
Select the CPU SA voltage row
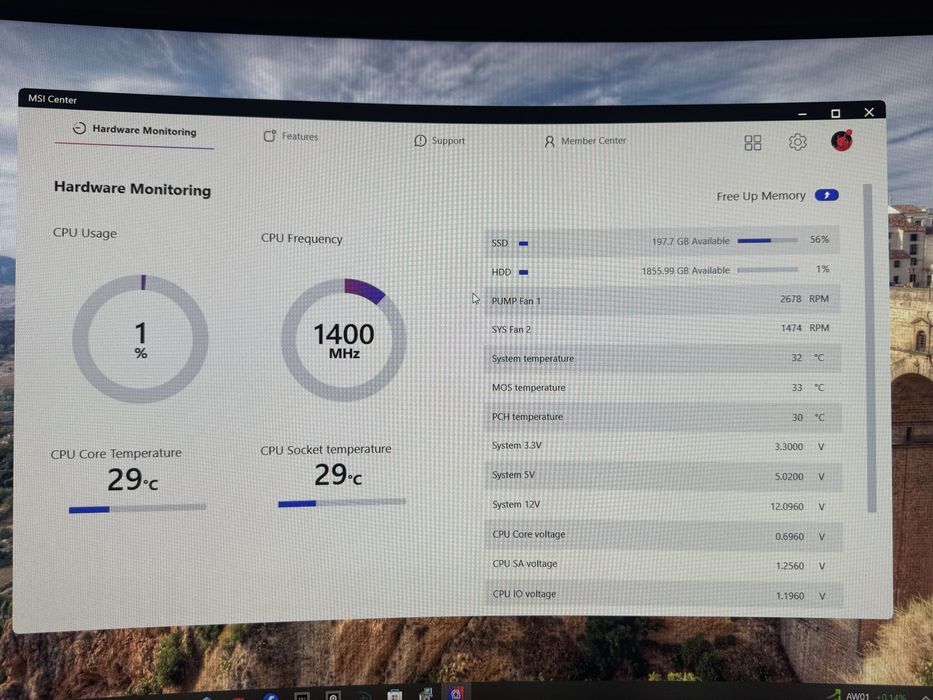662,564
